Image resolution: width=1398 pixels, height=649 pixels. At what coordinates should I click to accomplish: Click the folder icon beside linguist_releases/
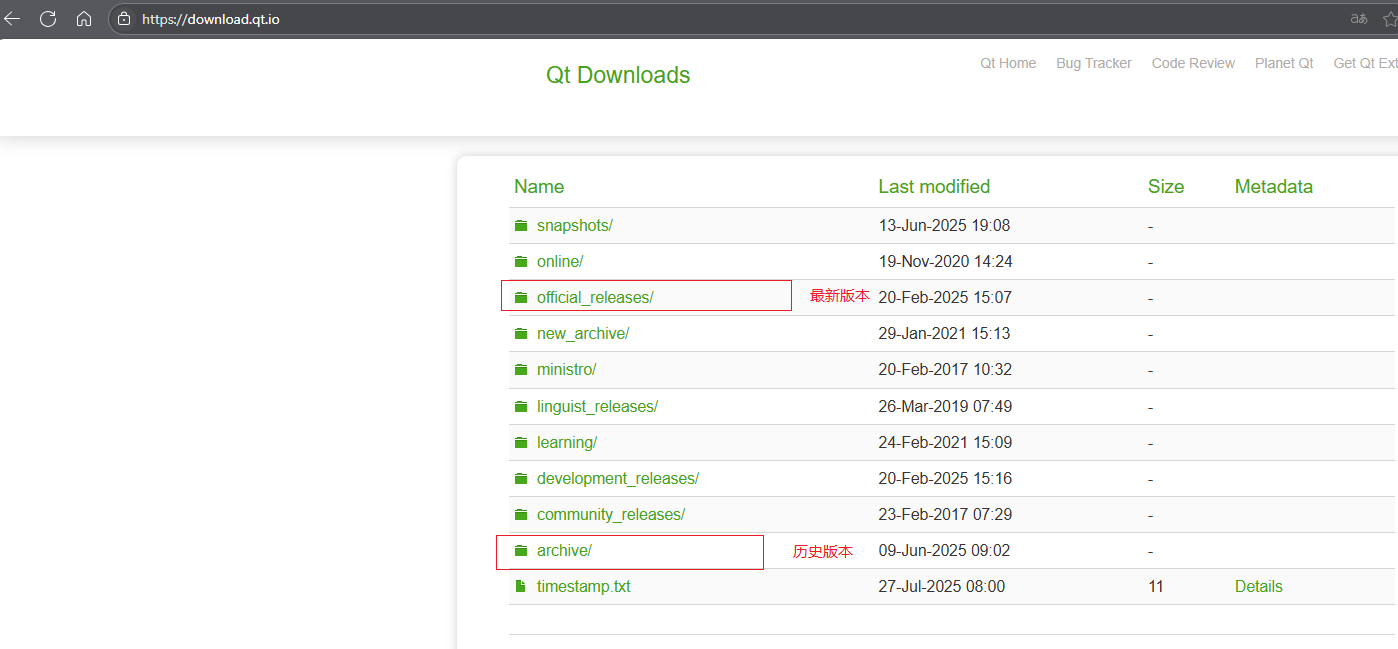(x=520, y=407)
